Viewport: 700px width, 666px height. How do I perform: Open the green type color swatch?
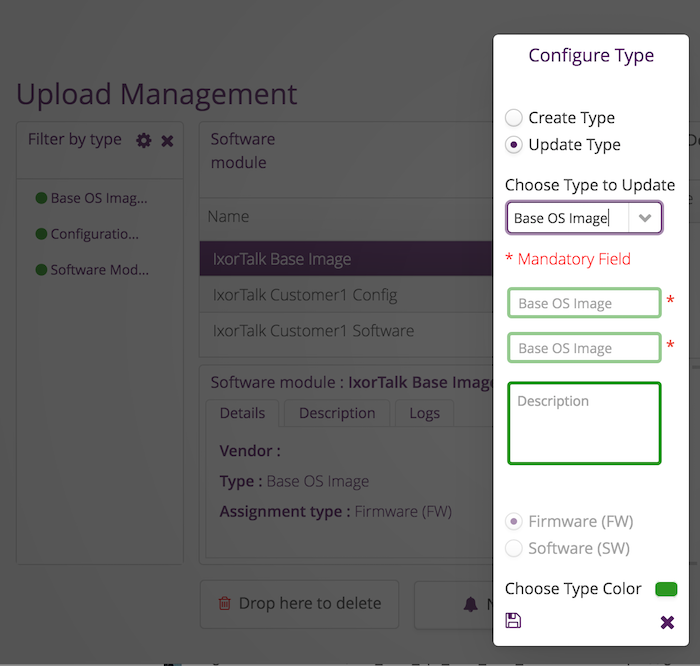(x=666, y=589)
